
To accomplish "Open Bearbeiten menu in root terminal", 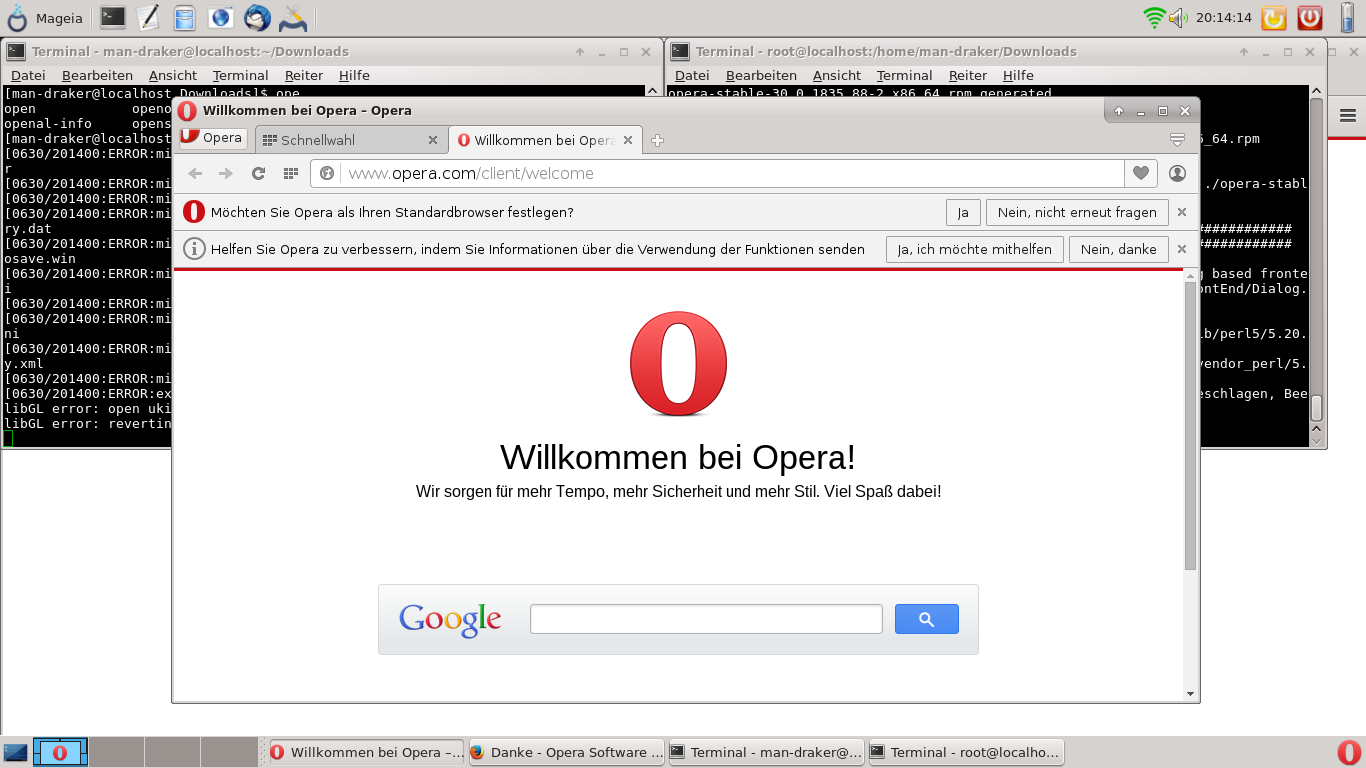I will point(761,75).
